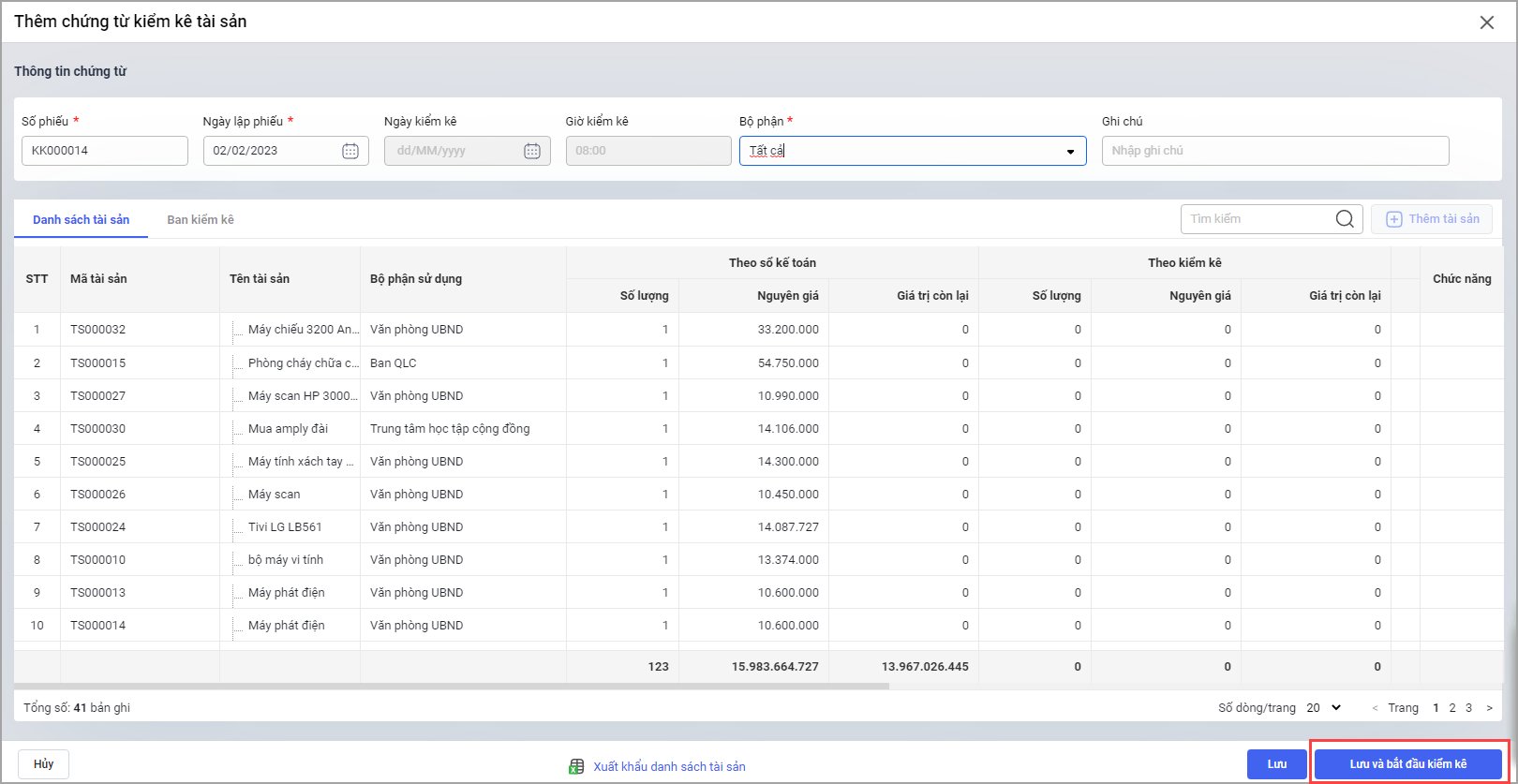
Task: Click Xuất khẩu danh sách tài sản link
Action: (669, 766)
